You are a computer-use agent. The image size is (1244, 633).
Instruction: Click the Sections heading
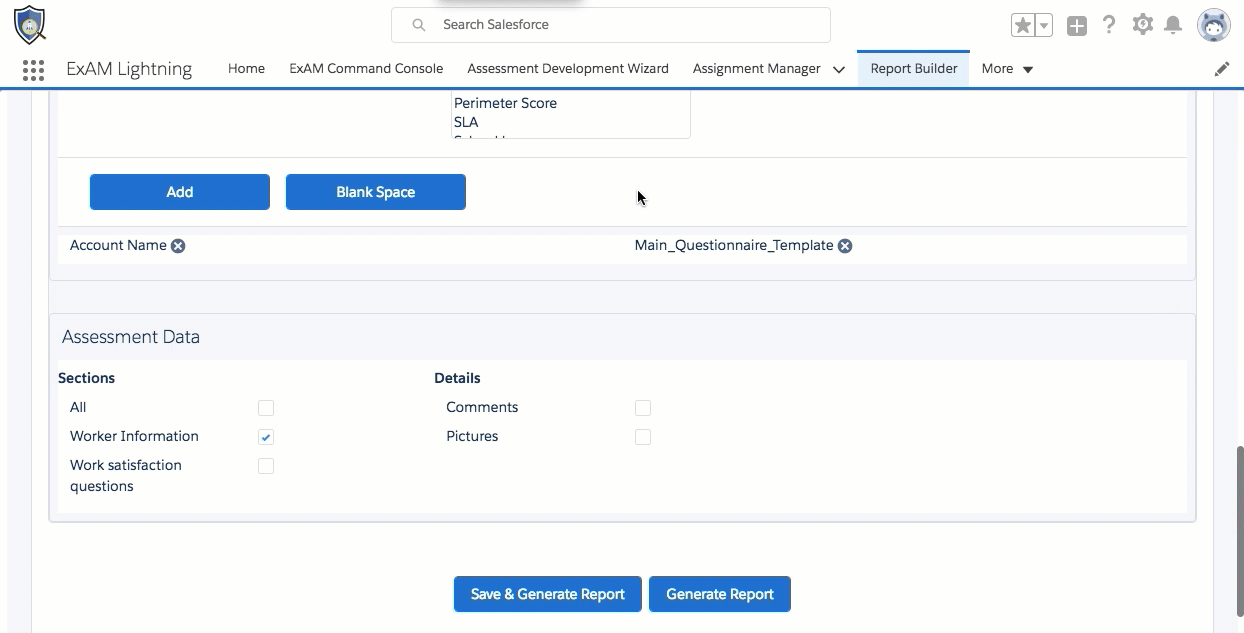point(86,378)
